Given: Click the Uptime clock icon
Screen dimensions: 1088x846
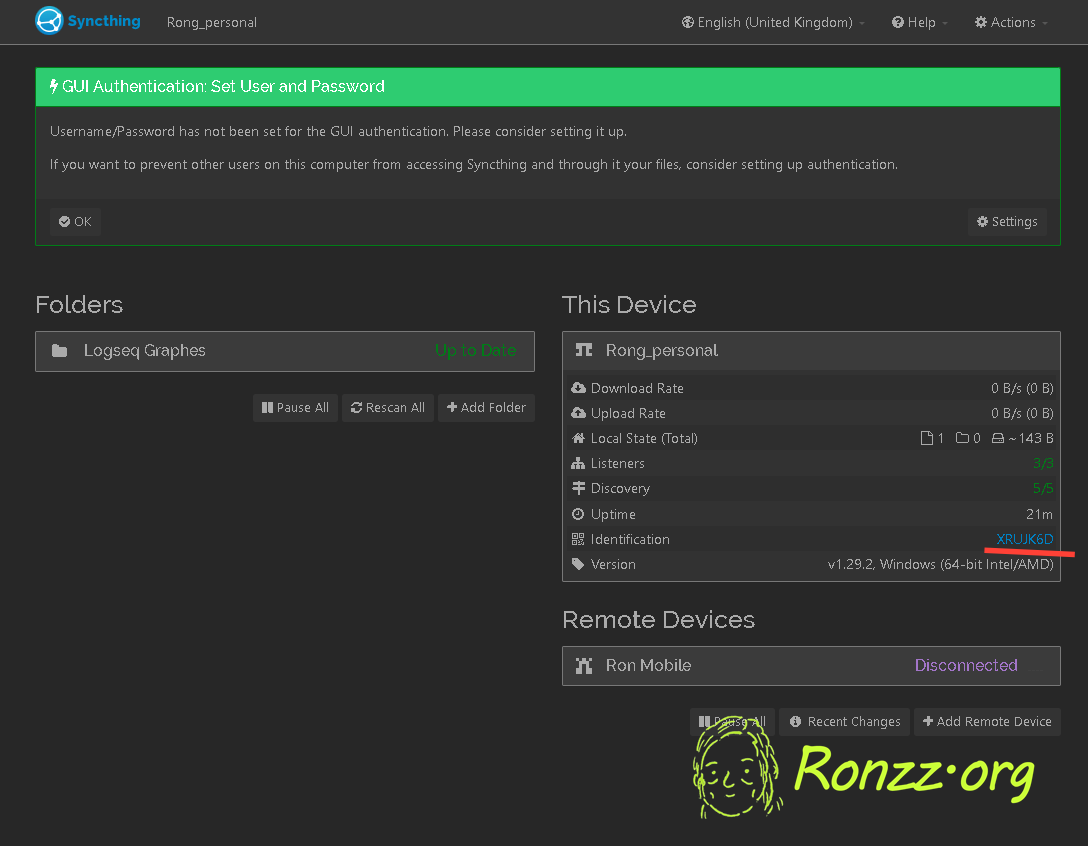Looking at the screenshot, I should point(578,514).
